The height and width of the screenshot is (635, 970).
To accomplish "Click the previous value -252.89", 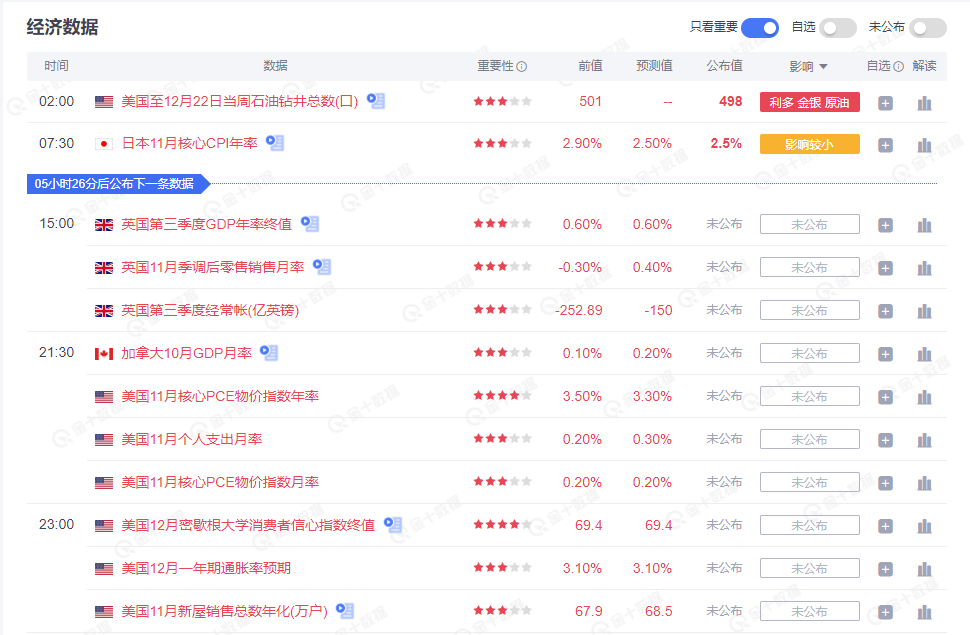I will click(578, 311).
